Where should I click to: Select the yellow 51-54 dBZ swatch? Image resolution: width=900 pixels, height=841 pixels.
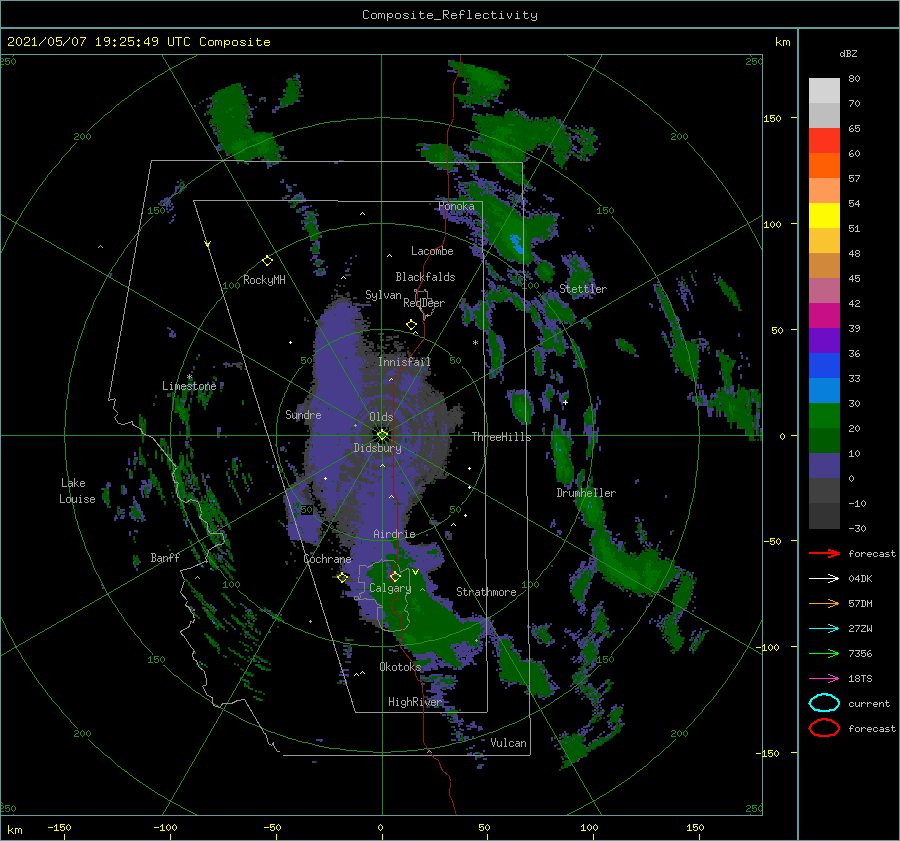(824, 215)
